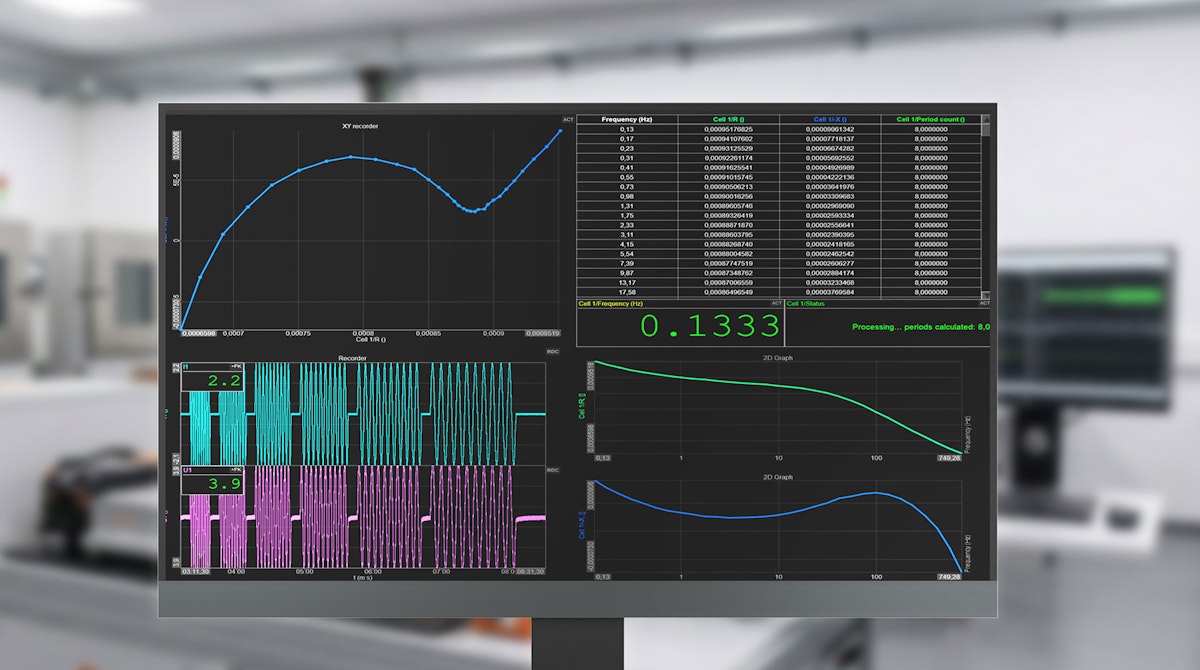Click the 0,00075 x-axis tick label
The width and height of the screenshot is (1200, 670).
tap(298, 333)
